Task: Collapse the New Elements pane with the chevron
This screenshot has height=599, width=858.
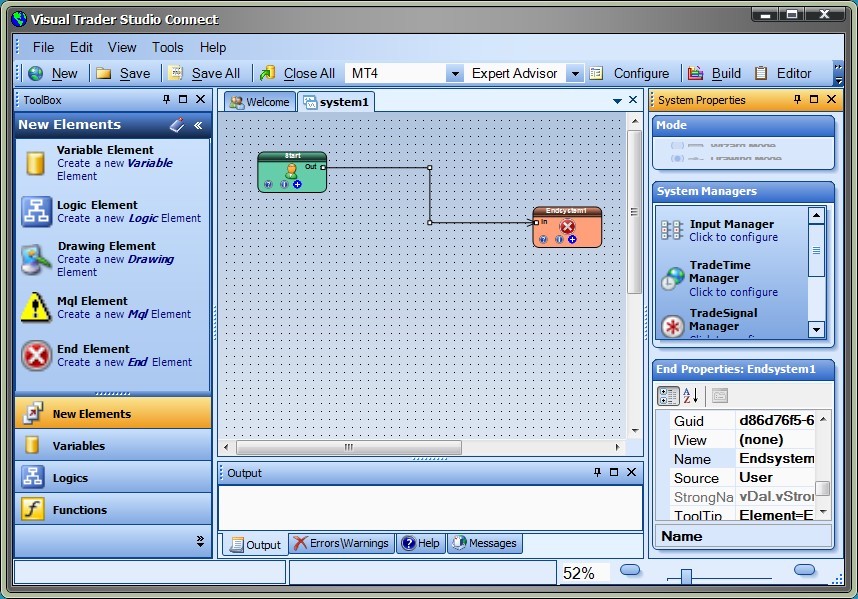Action: click(x=198, y=125)
